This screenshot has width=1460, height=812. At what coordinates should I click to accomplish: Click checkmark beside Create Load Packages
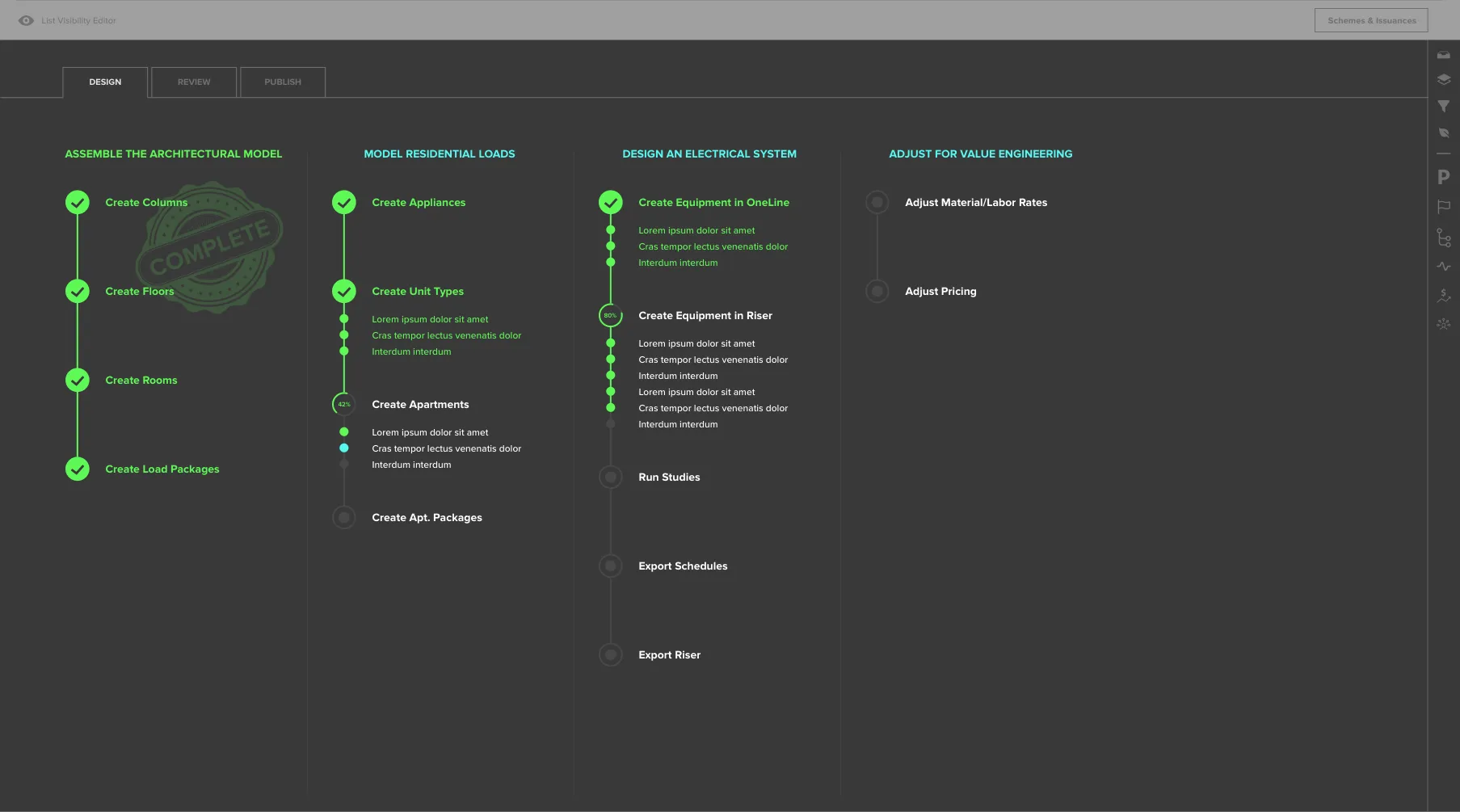tap(78, 469)
